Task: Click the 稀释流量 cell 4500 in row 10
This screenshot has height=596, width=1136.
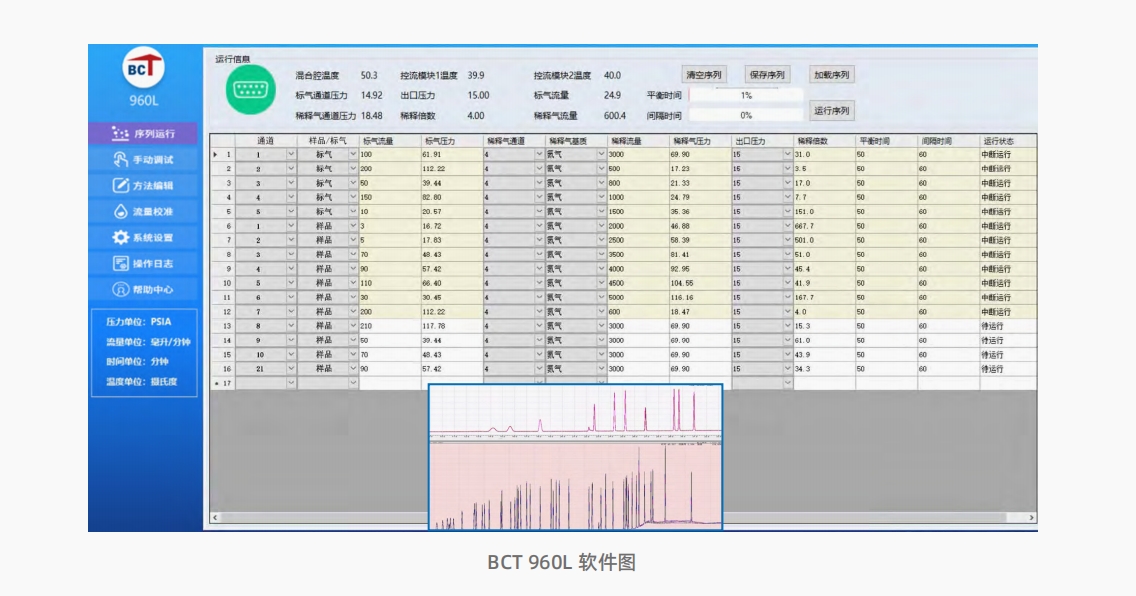Action: coord(638,283)
